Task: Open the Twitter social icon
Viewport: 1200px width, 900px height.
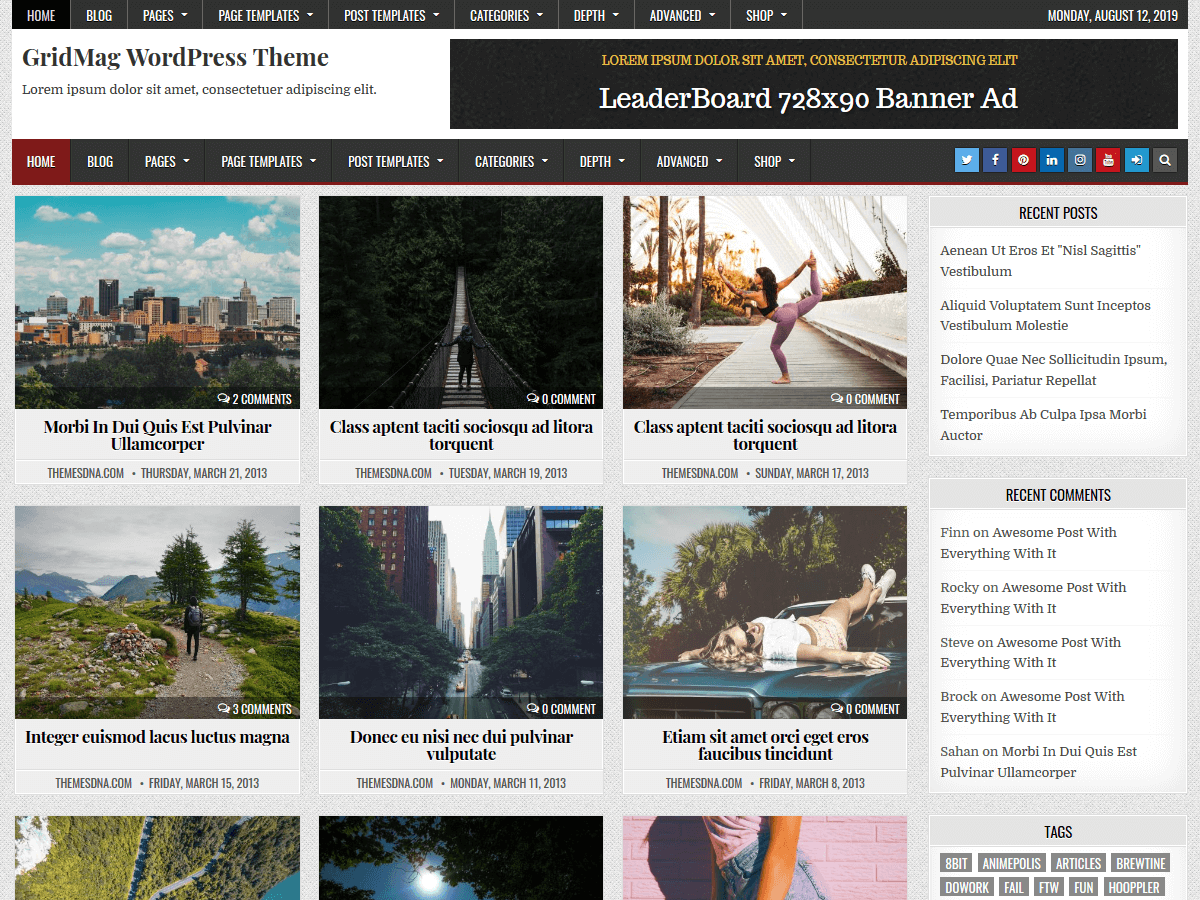Action: click(x=966, y=159)
